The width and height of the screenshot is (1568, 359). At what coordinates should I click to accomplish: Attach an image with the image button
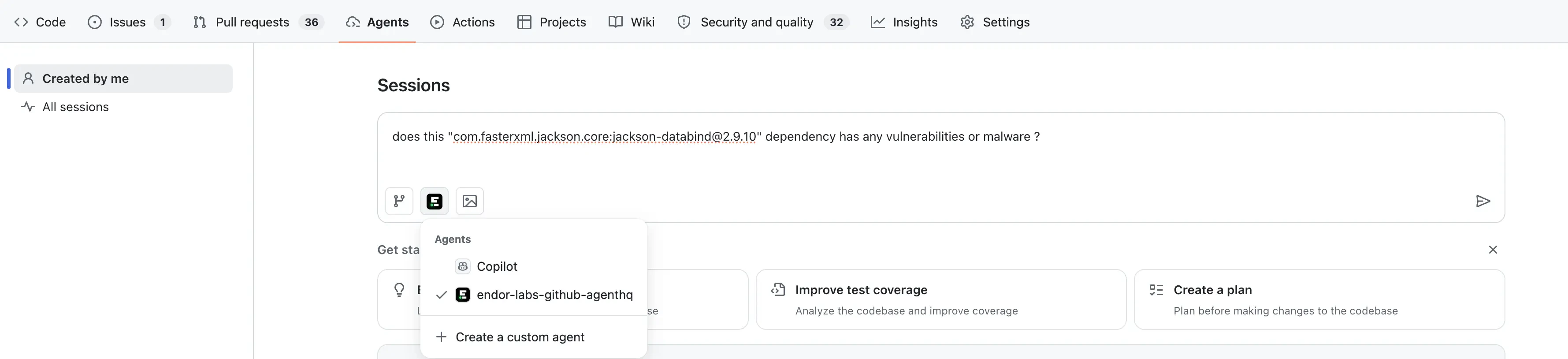[x=469, y=201]
